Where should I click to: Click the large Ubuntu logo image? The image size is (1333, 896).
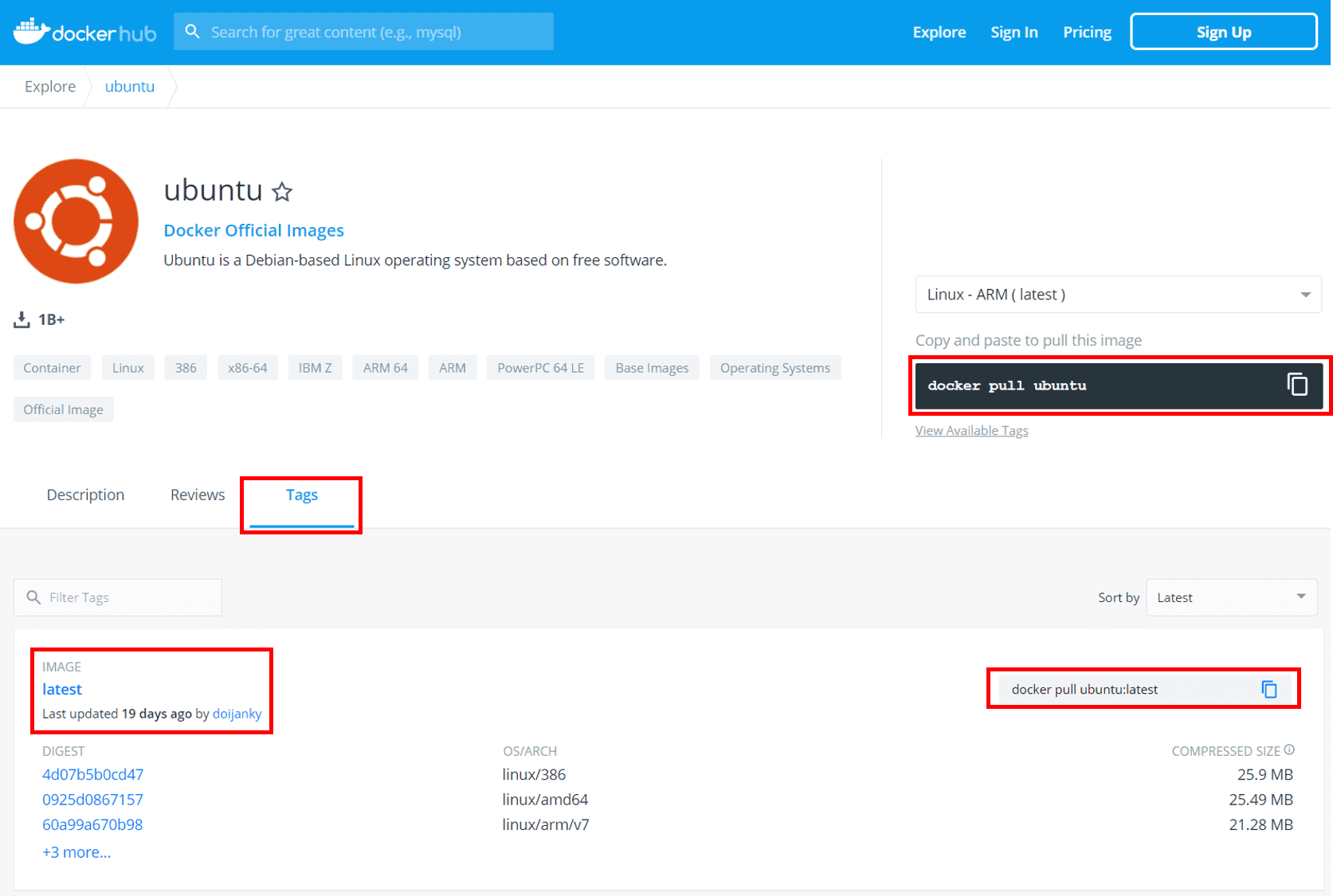pos(76,221)
